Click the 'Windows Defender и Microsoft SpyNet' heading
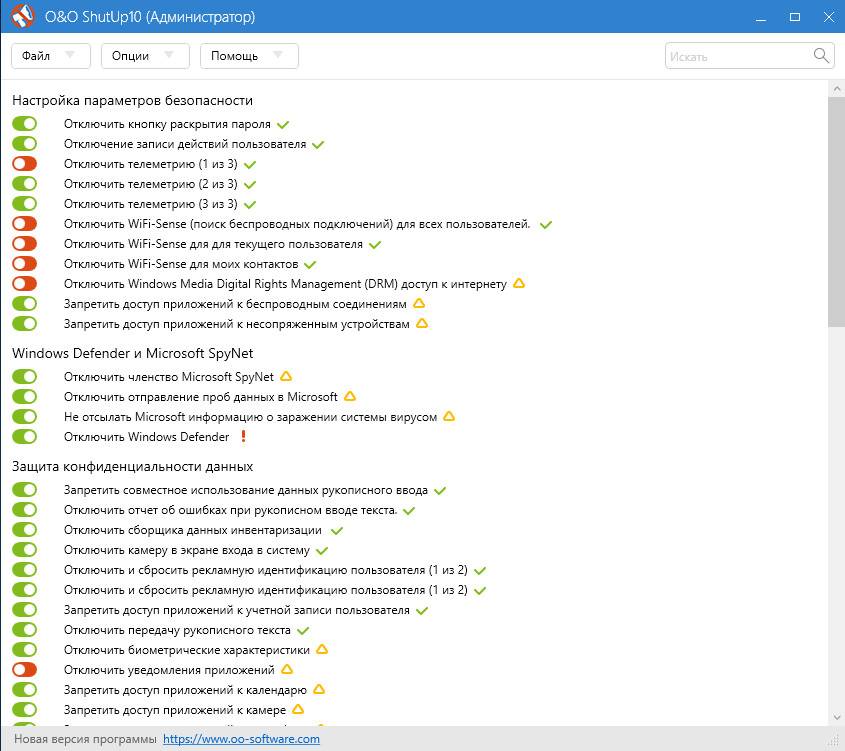Screen dimensions: 845x751 tap(133, 353)
